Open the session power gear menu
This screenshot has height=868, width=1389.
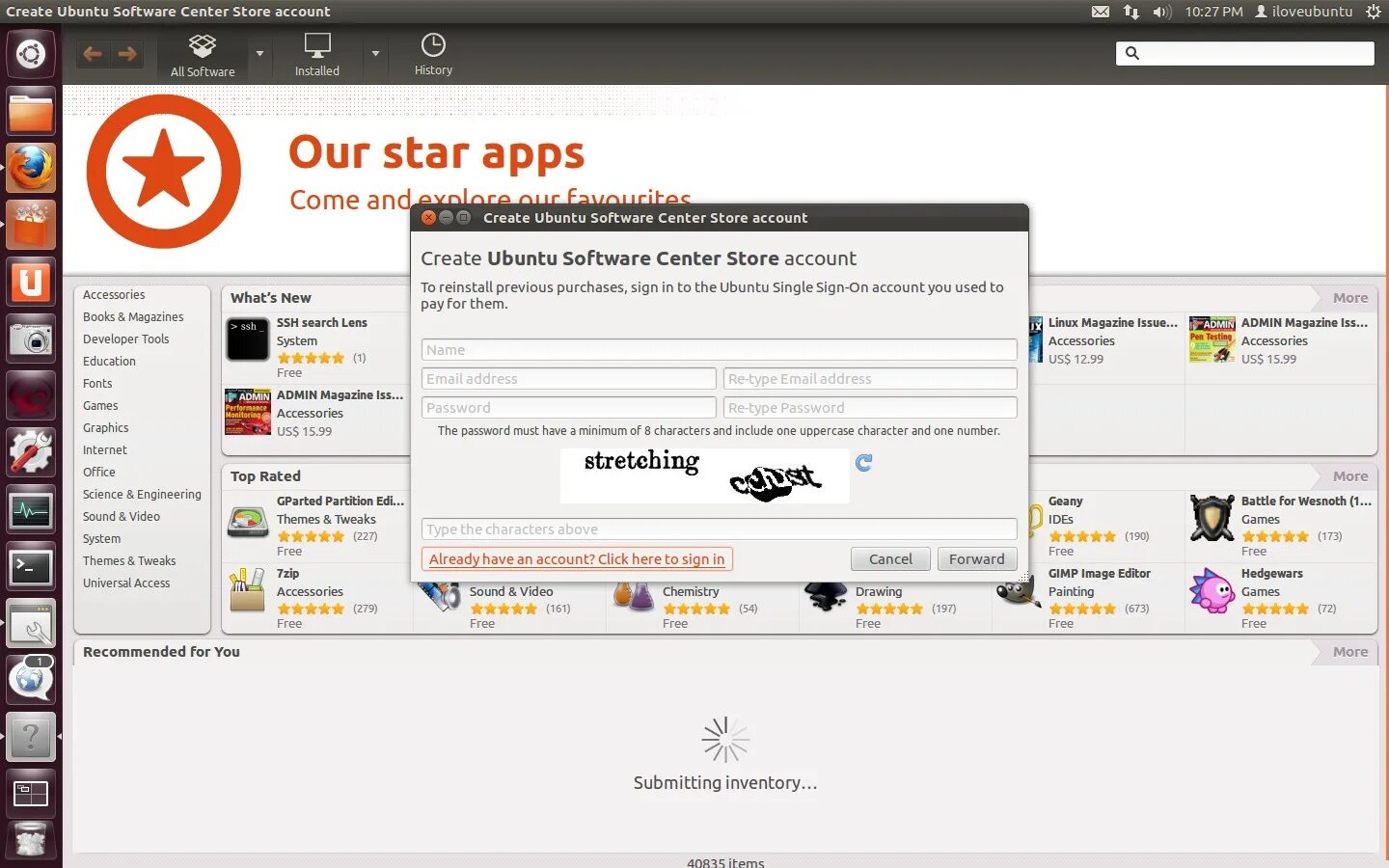1373,12
